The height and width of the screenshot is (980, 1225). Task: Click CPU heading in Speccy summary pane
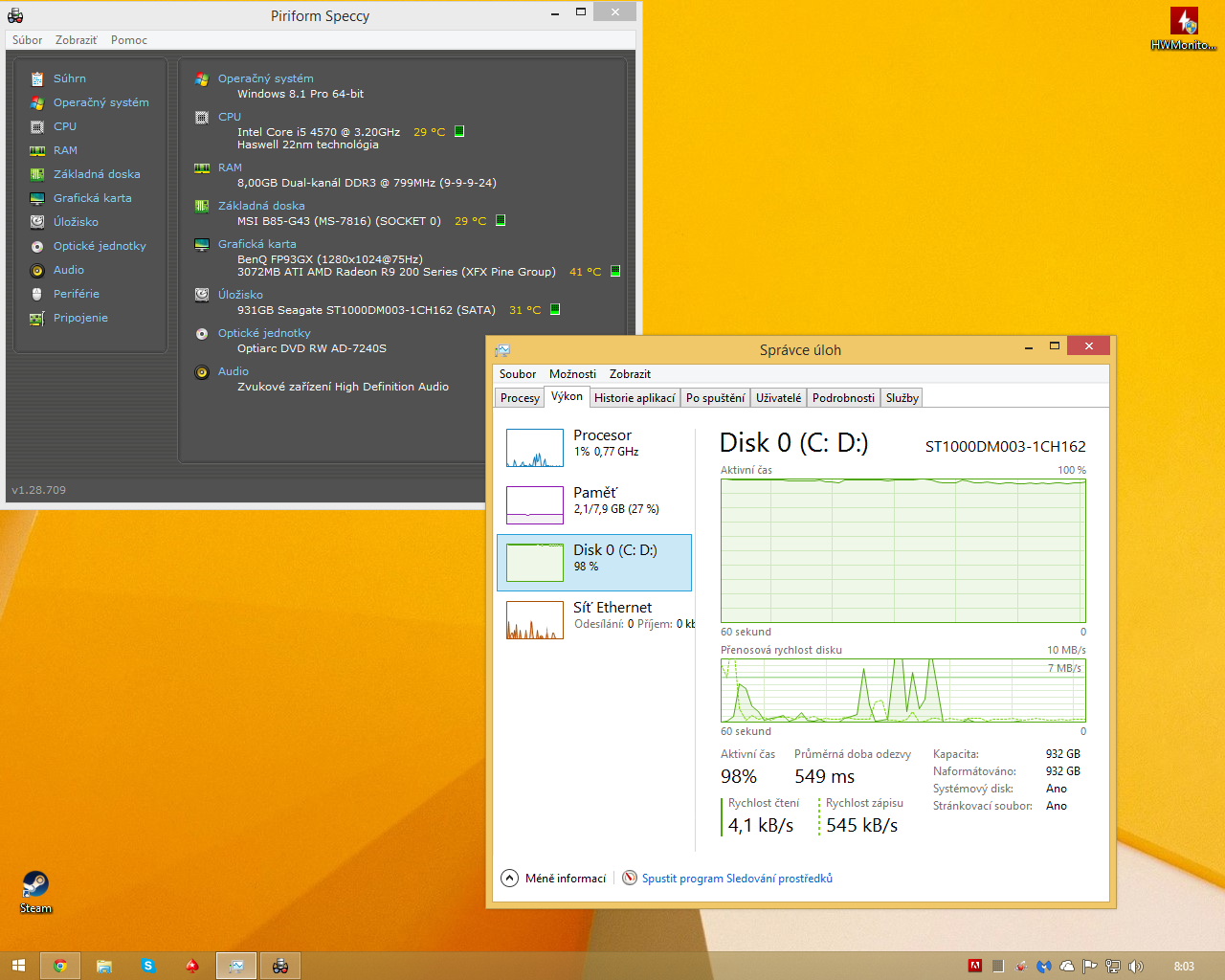click(x=230, y=117)
